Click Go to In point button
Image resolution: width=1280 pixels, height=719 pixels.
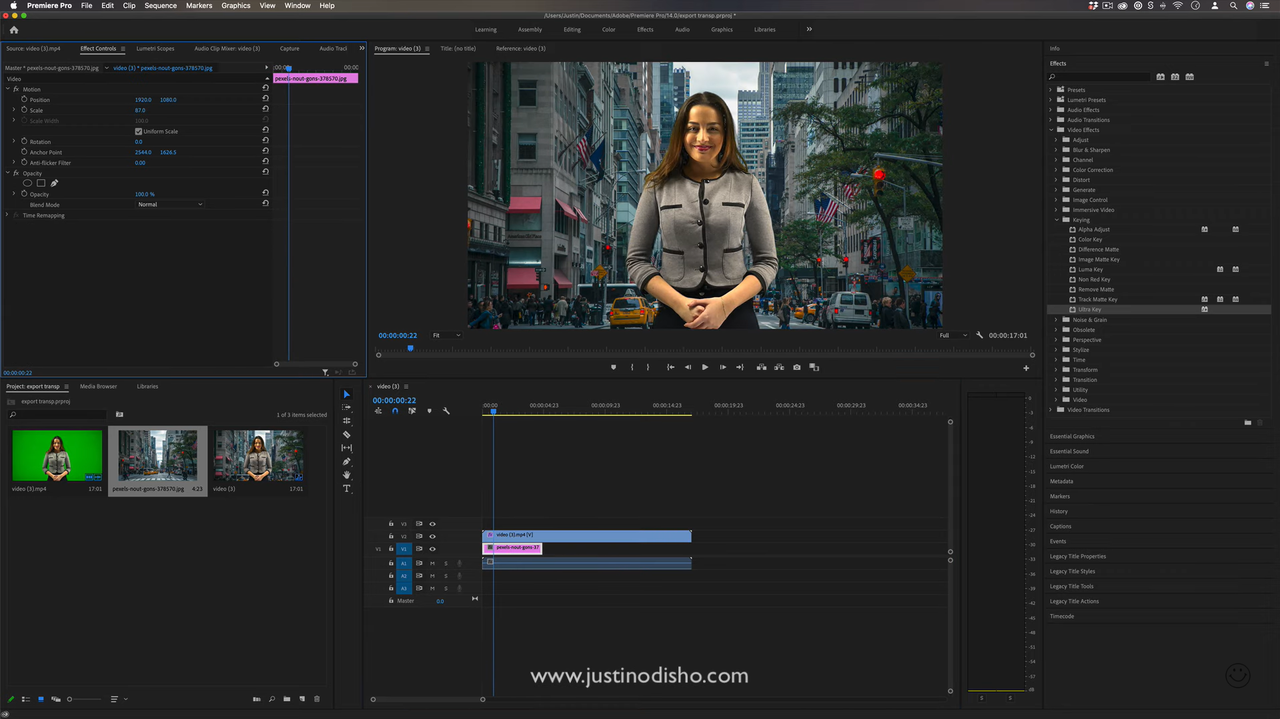coord(670,367)
